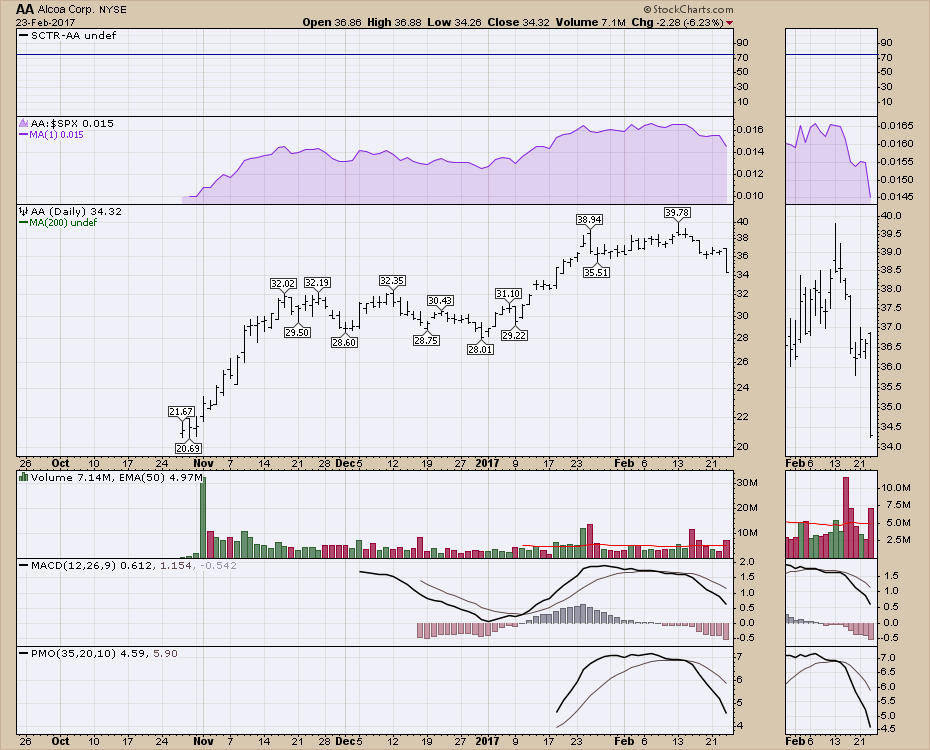Click the Dec label on the price chart axis
This screenshot has width=930, height=750.
point(345,463)
